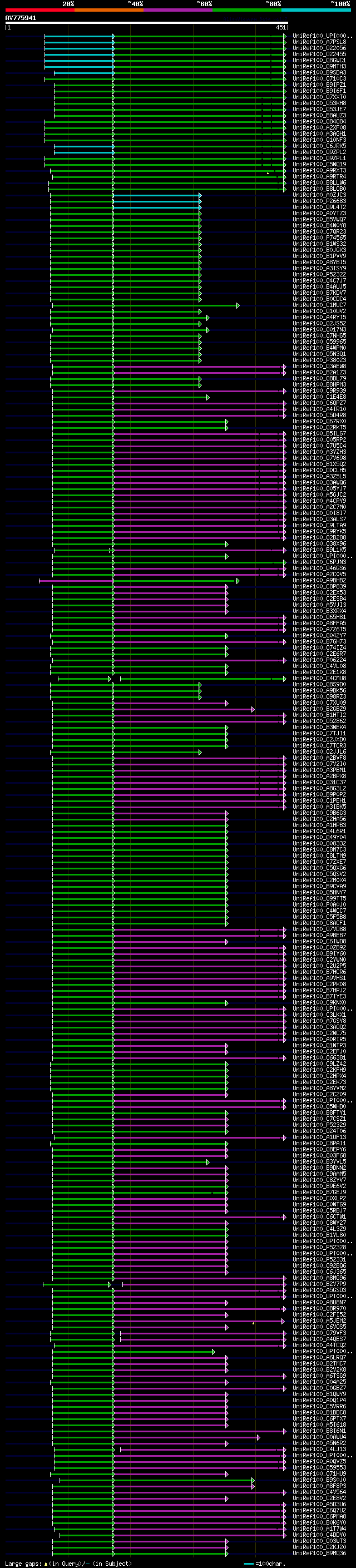Open hit UniRef100_B2GBZ9
The height and width of the screenshot is (1568, 356).
click(319, 709)
